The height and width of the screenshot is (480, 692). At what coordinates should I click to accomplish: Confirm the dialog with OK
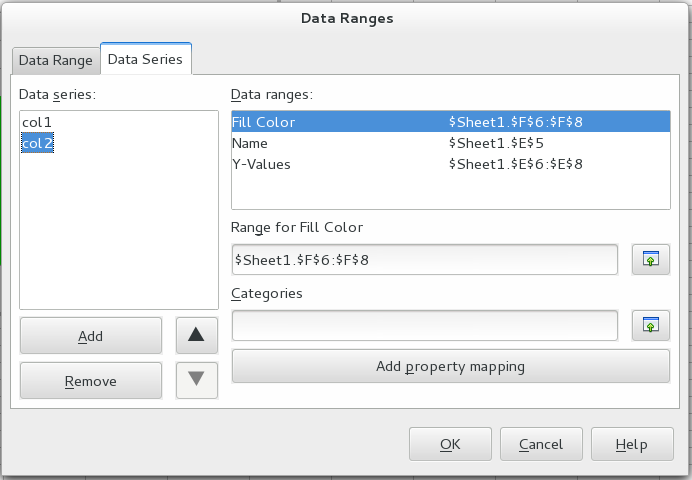450,444
